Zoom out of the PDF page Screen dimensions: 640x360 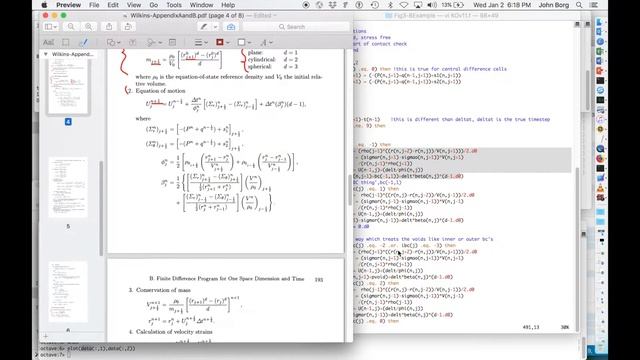pos(71,27)
